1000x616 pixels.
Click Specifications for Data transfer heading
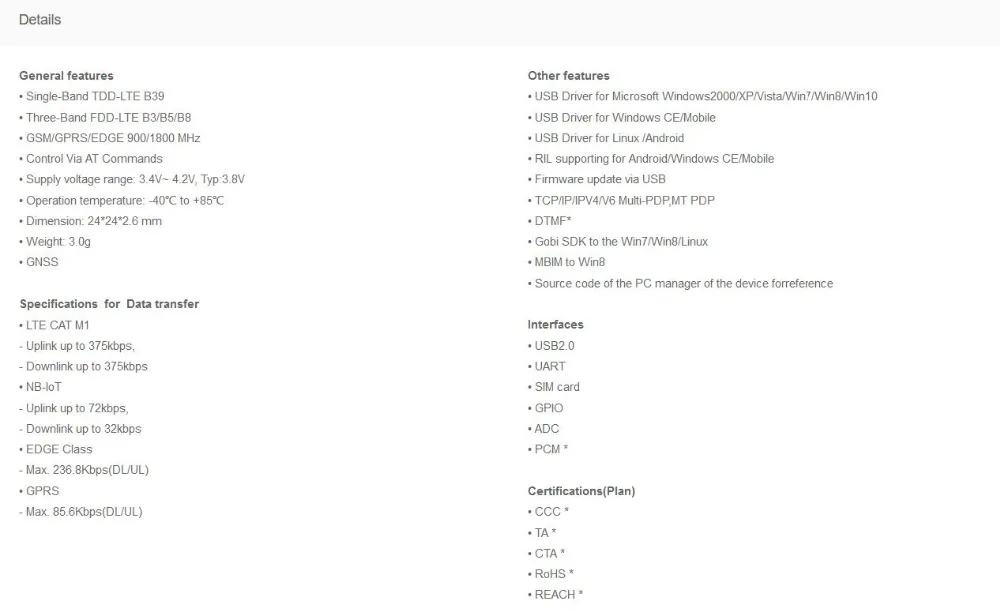[x=109, y=304]
